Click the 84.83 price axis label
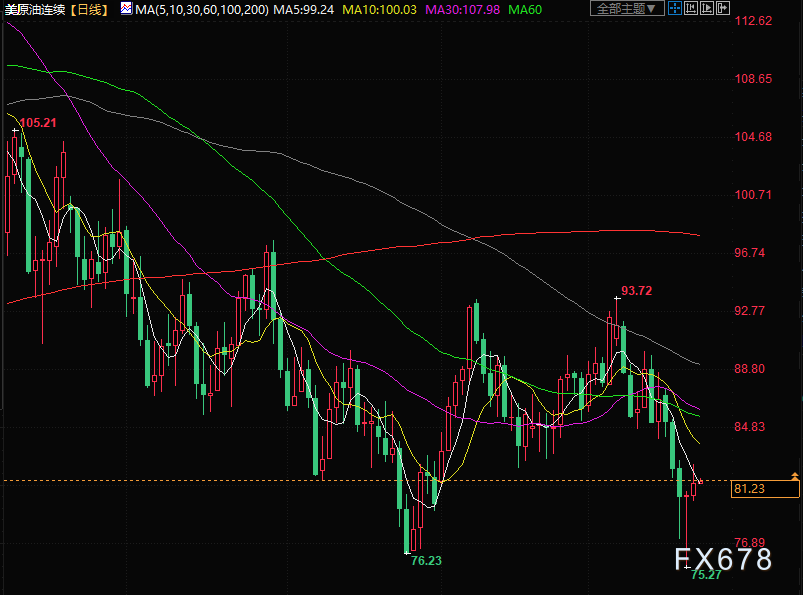The width and height of the screenshot is (803, 595). pos(750,427)
